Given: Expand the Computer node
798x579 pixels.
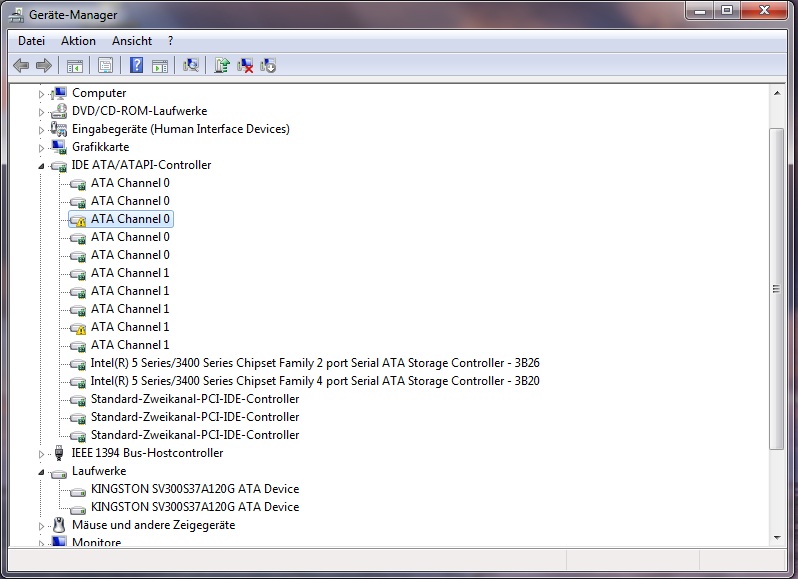Looking at the screenshot, I should pyautogui.click(x=41, y=94).
